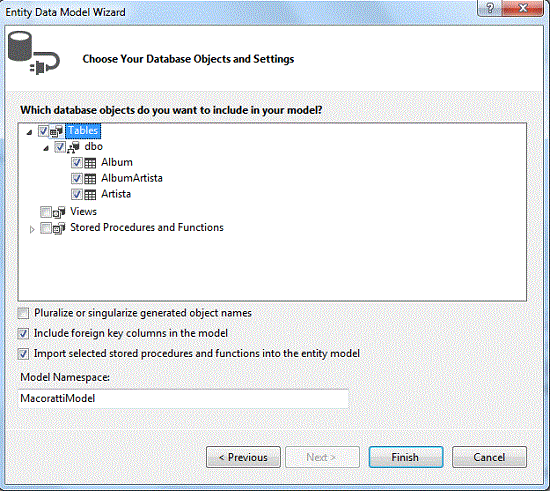Click the Tables folder icon
This screenshot has width=550, height=491.
tap(56, 131)
